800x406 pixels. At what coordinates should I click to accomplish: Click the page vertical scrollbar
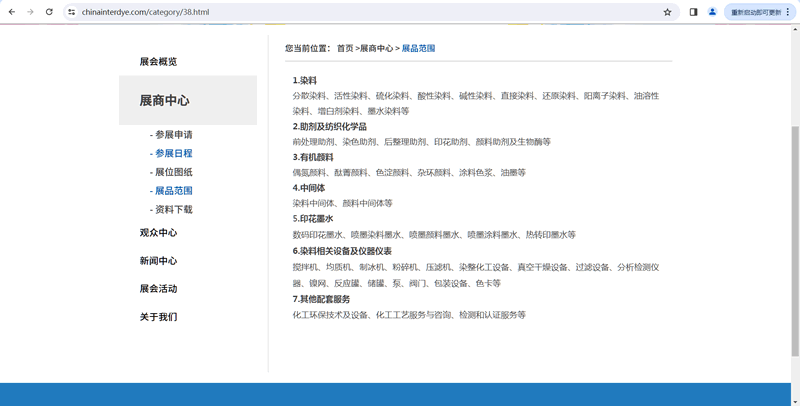(x=795, y=200)
